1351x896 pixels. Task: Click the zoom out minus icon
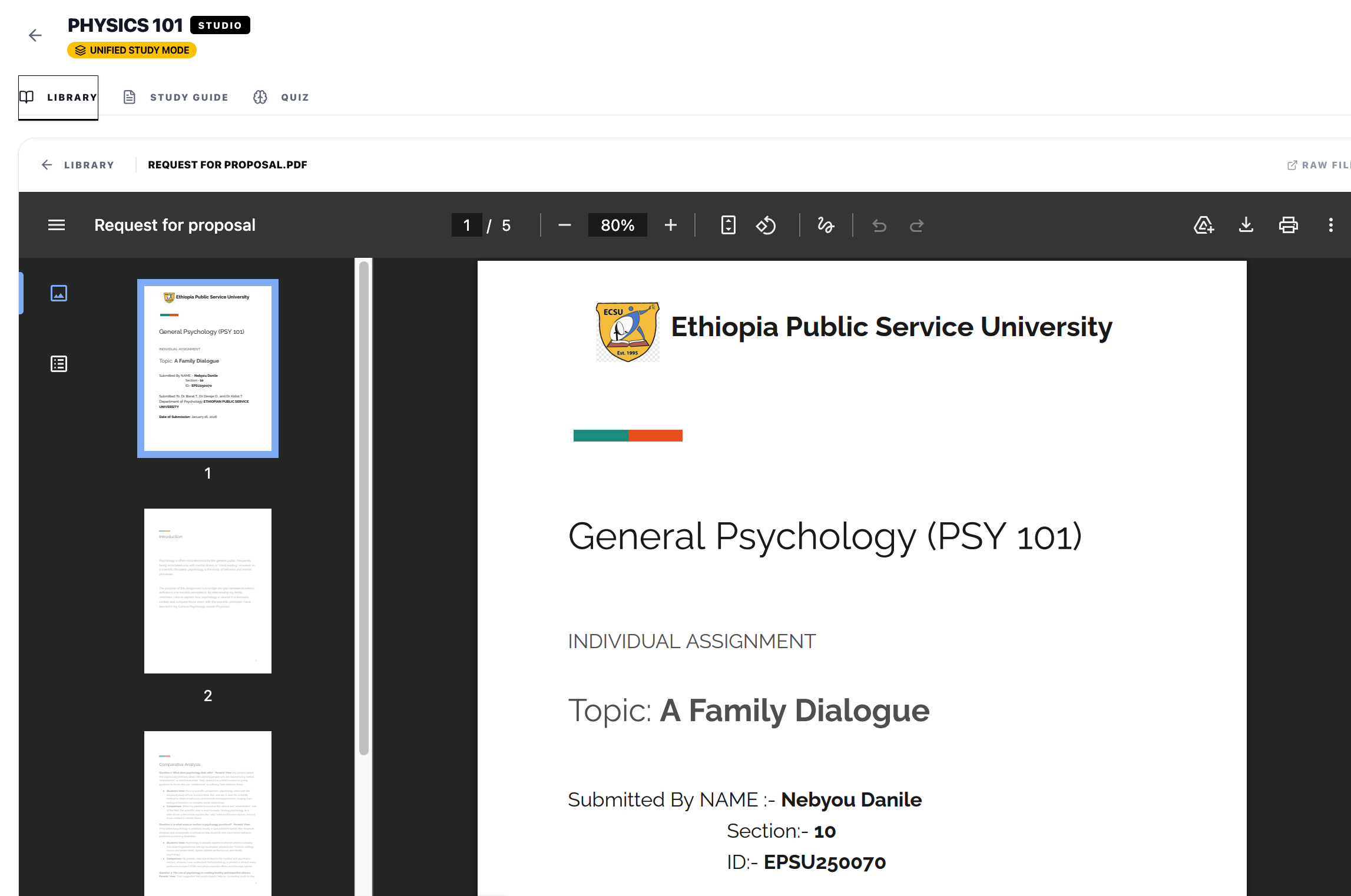pos(564,225)
